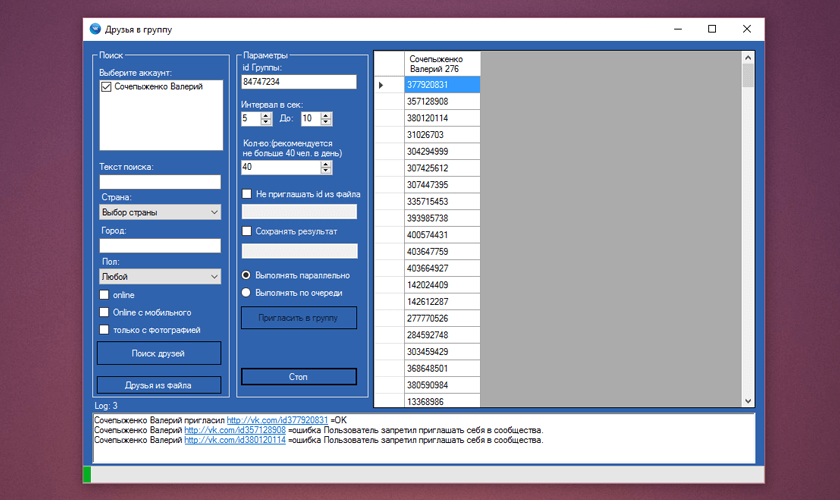Click the Кол-во number field showing 40
This screenshot has height=500, width=840.
click(281, 167)
